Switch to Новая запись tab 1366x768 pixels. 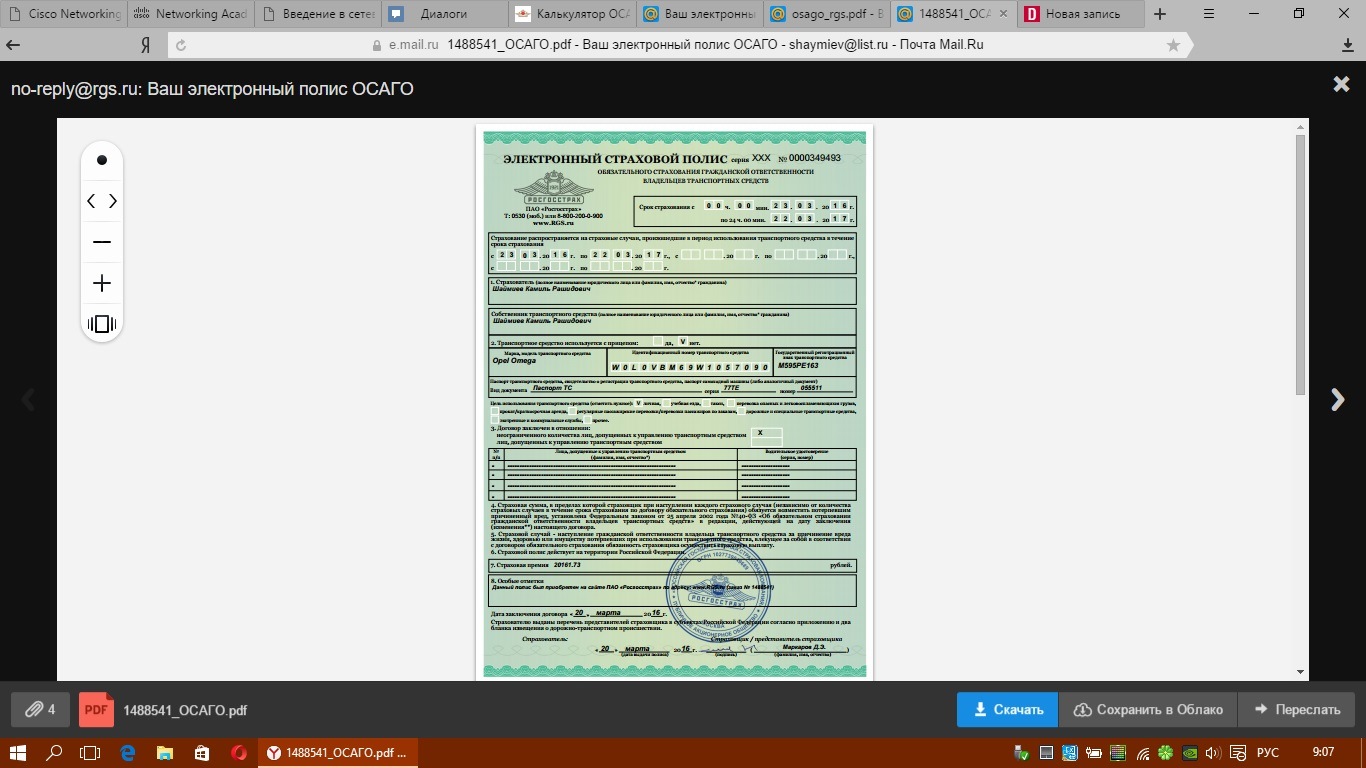coord(1080,14)
